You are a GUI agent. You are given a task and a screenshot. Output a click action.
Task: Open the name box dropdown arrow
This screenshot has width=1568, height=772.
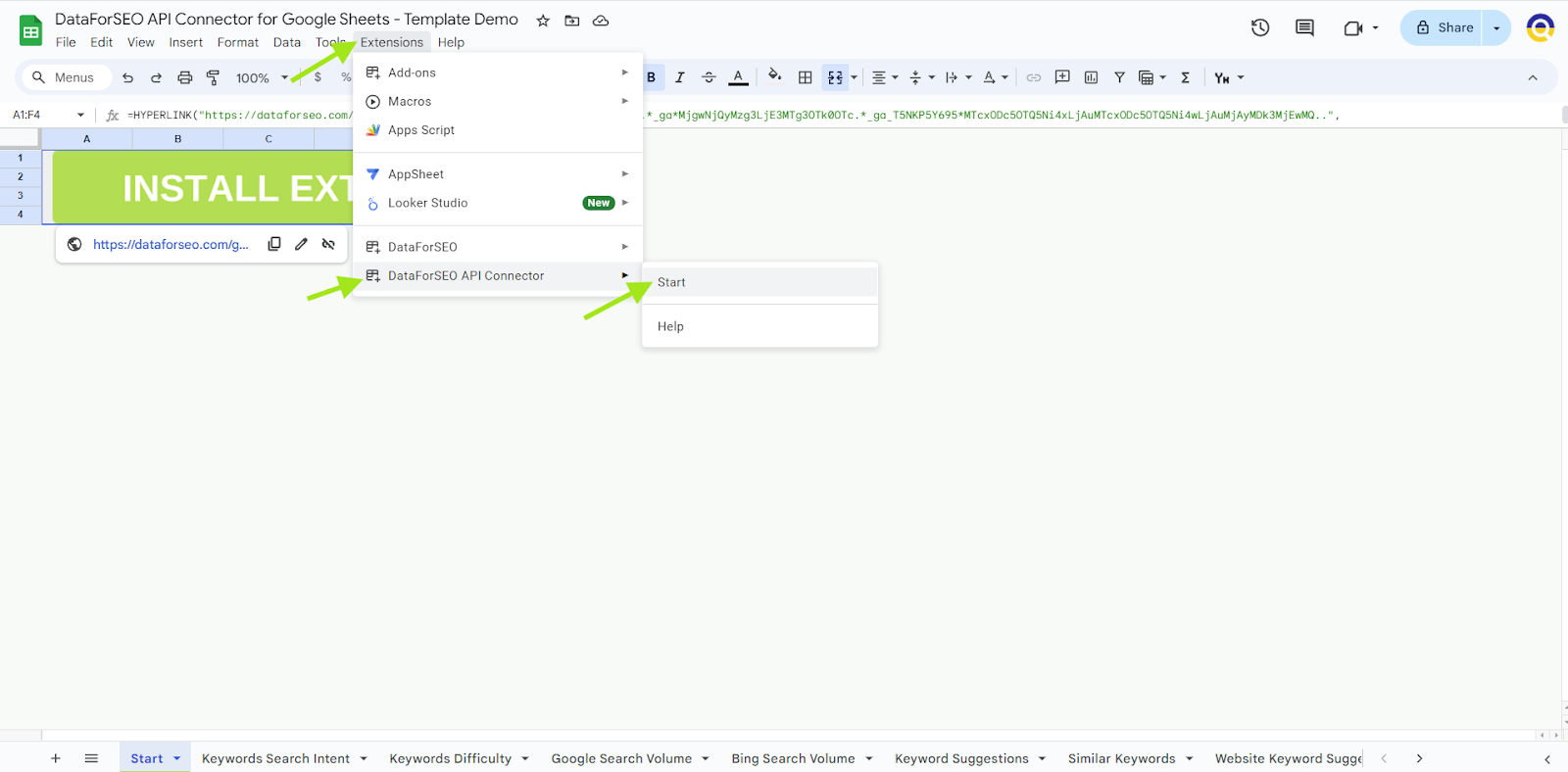point(80,115)
